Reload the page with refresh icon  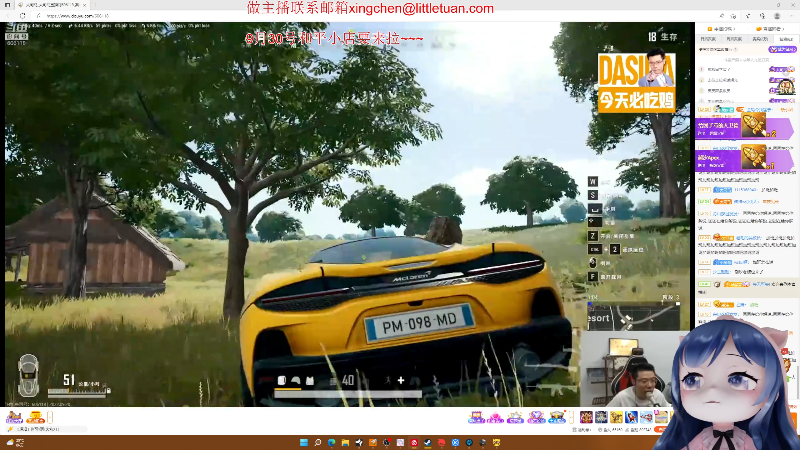(22, 16)
